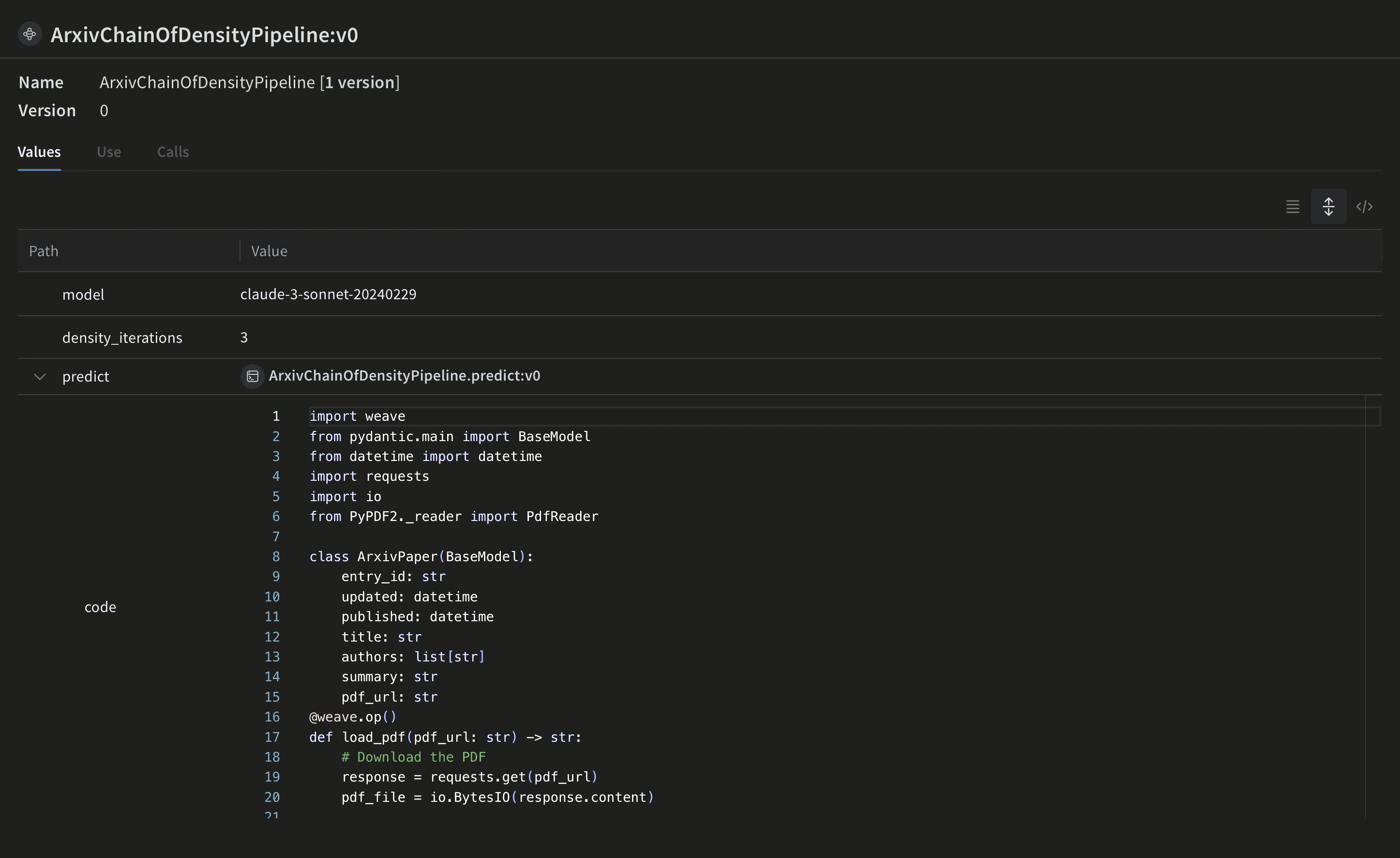This screenshot has height=858, width=1400.
Task: Click the 'updated: datetime' field line
Action: (410, 597)
